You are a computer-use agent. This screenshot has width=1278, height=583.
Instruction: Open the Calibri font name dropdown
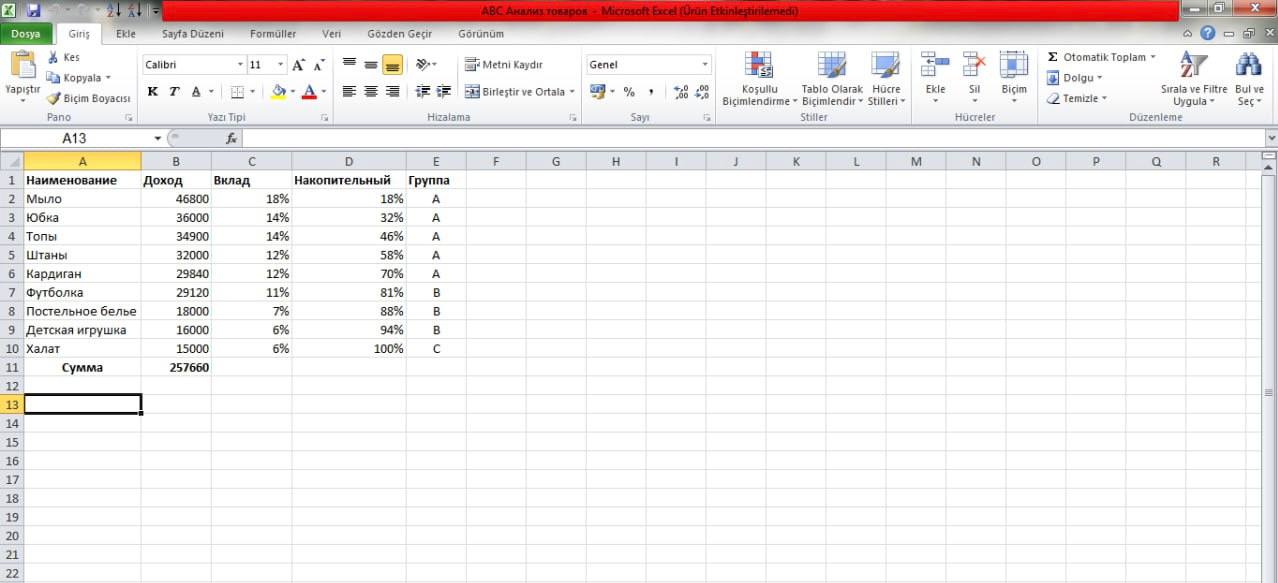click(x=240, y=65)
